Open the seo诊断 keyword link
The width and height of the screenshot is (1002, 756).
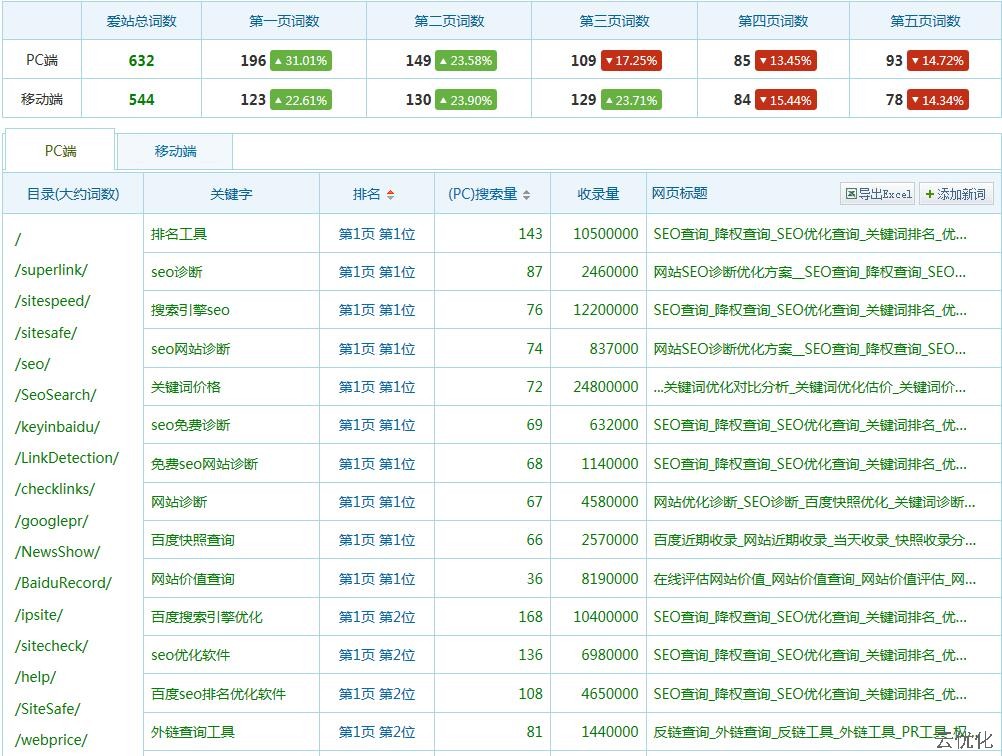click(177, 272)
